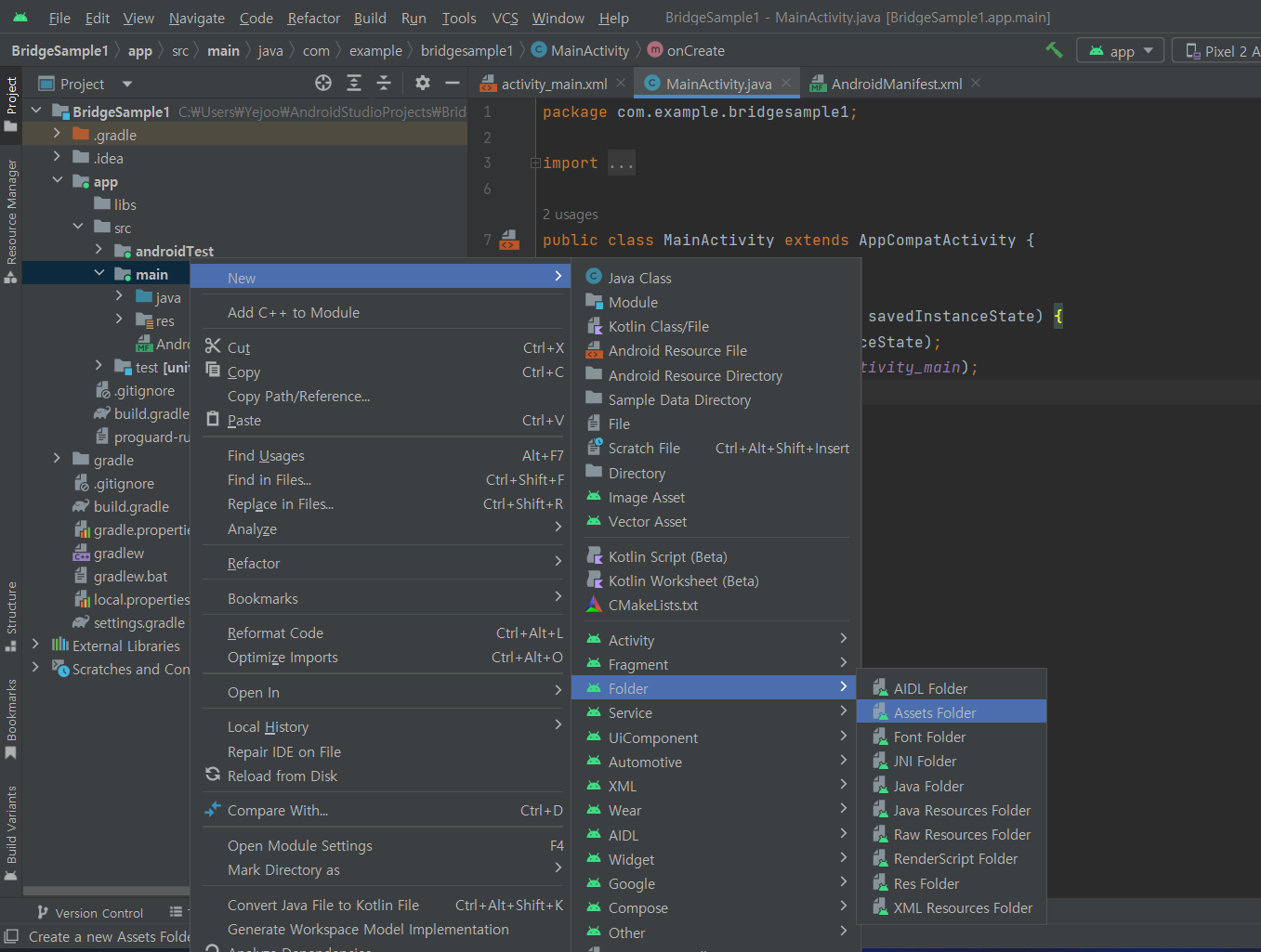Expand the java folder under main
1261x952 pixels.
pyautogui.click(x=119, y=296)
